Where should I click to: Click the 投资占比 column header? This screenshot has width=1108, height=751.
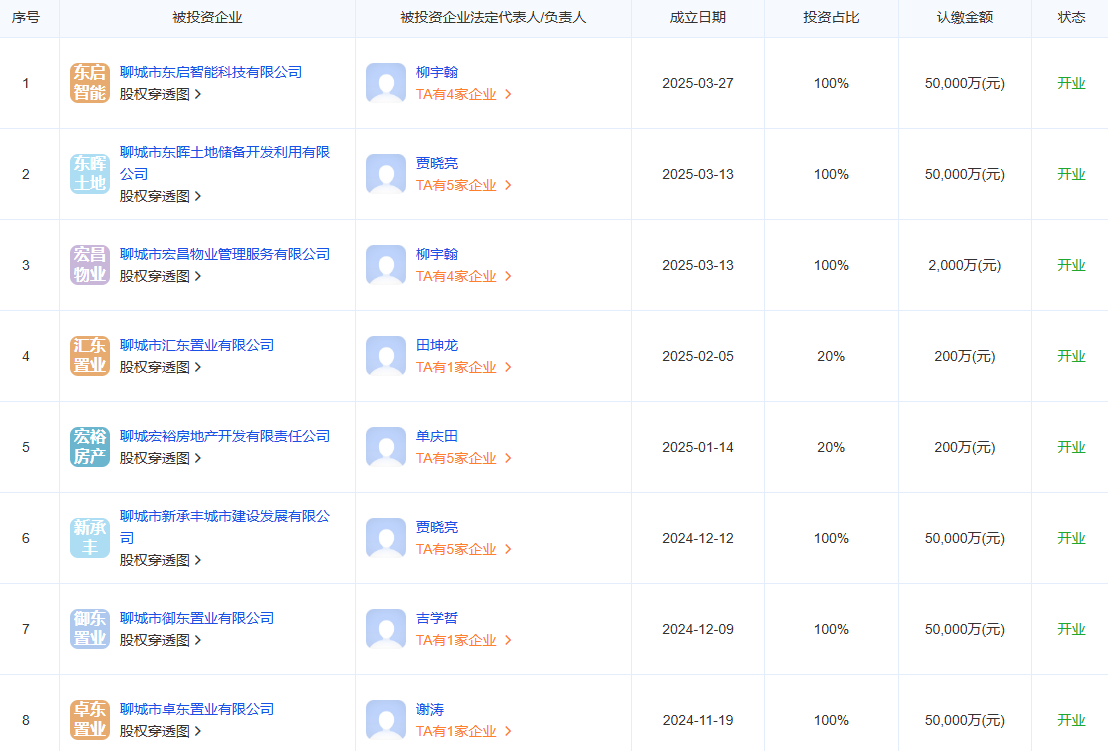(x=831, y=18)
